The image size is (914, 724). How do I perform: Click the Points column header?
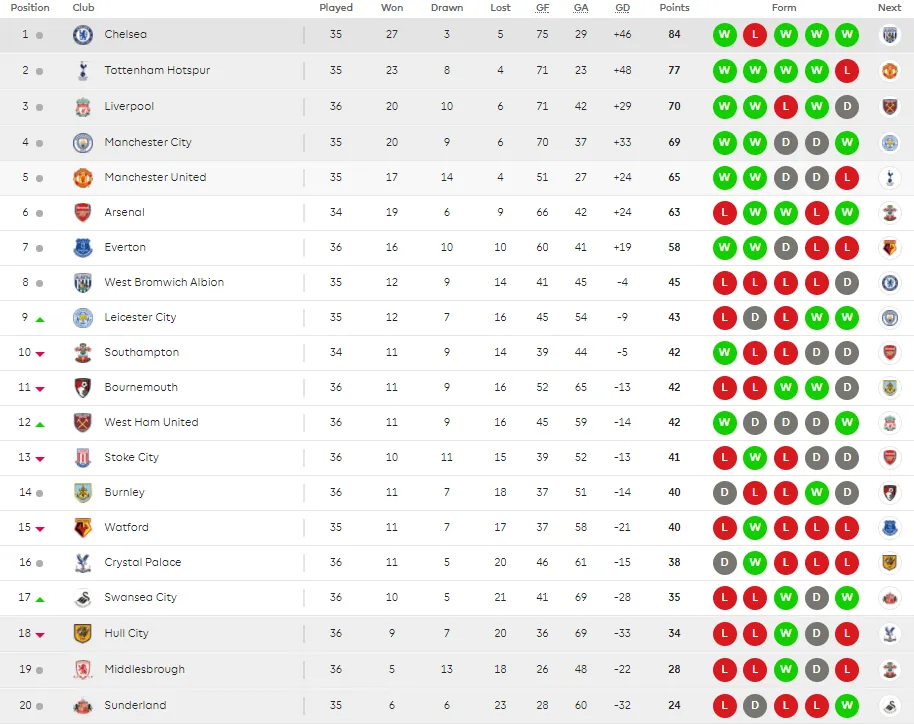tap(674, 8)
